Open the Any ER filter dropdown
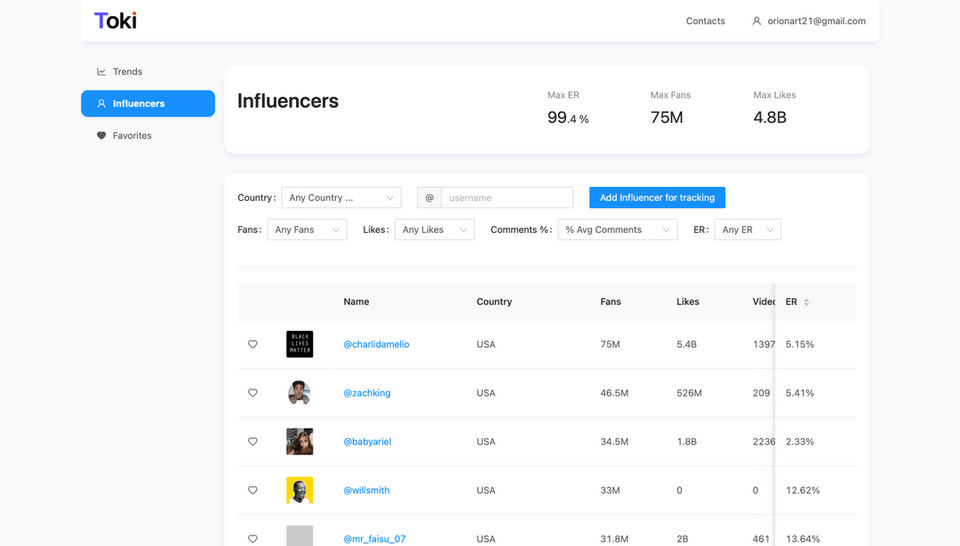Viewport: 960px width, 546px height. (747, 230)
